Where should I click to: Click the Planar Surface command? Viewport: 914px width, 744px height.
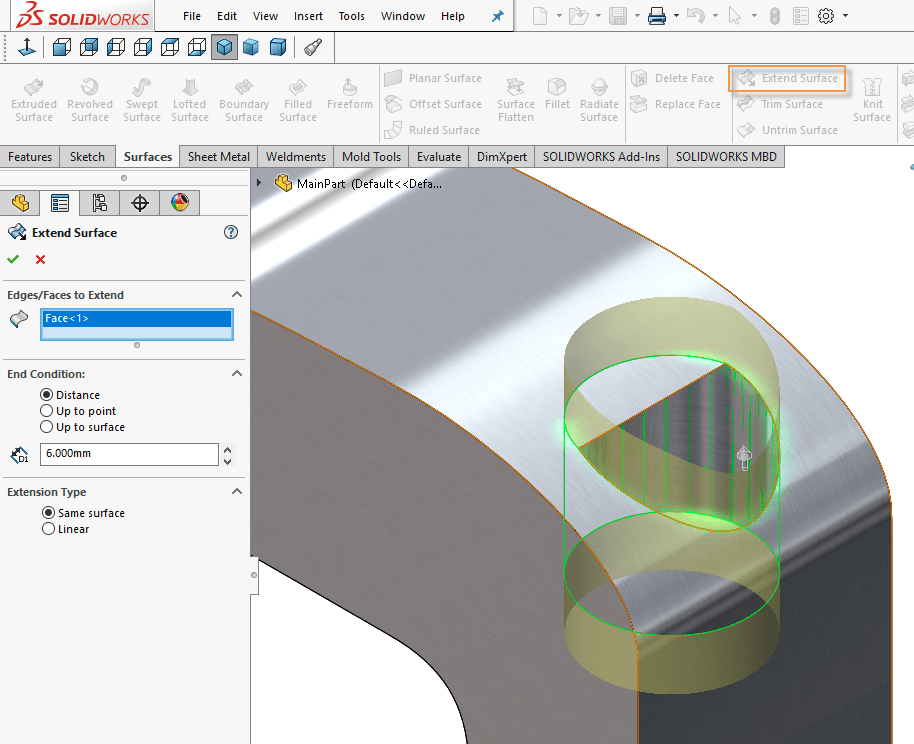[x=433, y=78]
